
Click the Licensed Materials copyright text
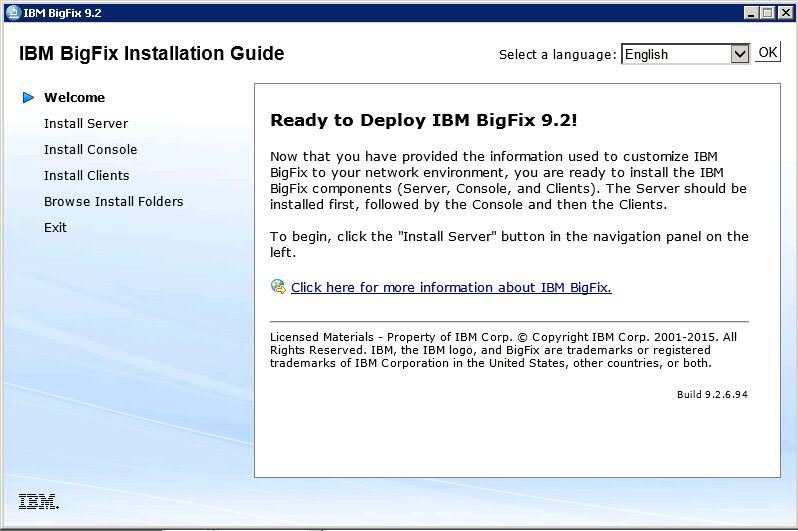(x=503, y=350)
